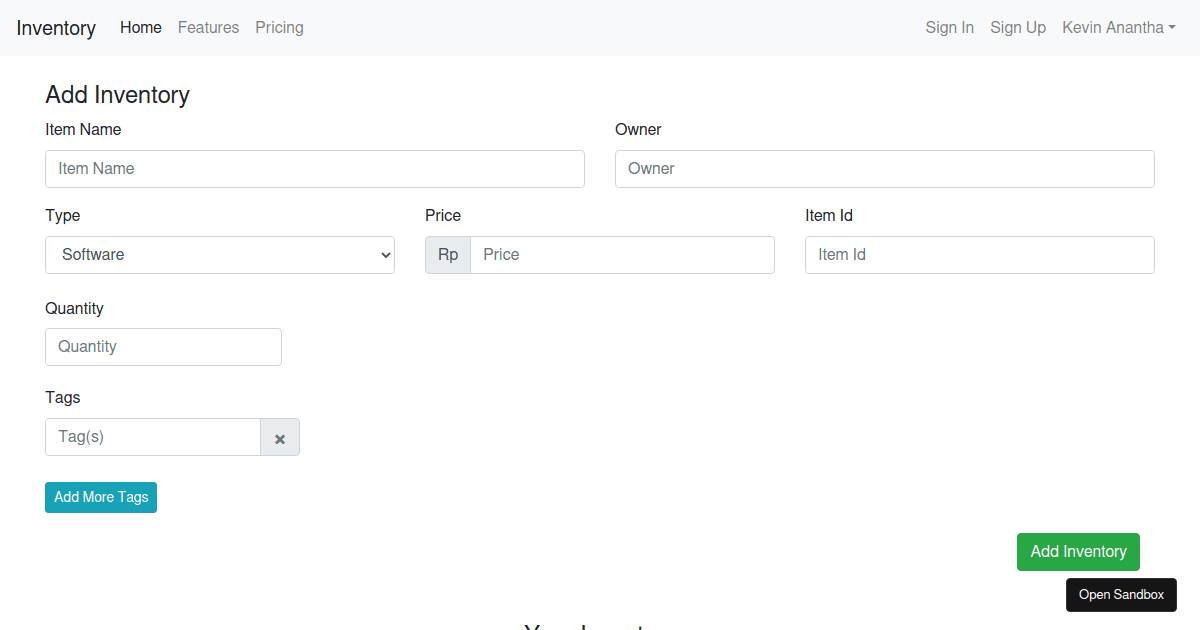
Task: Click the Open Sandbox button
Action: [x=1121, y=595]
